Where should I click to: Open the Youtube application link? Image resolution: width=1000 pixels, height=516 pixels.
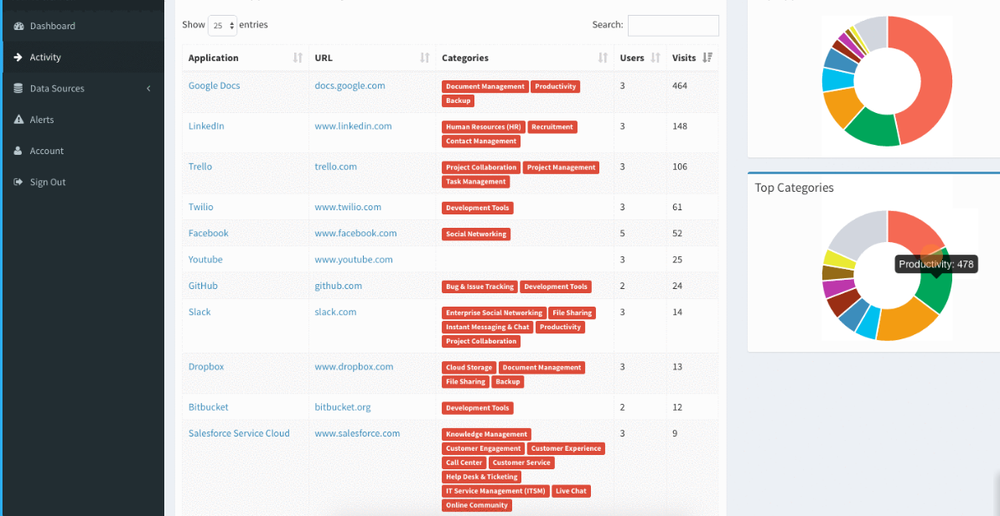point(205,260)
